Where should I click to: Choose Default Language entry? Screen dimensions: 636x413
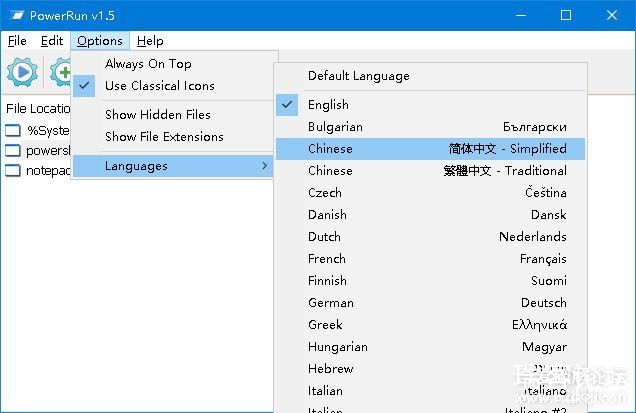click(x=358, y=76)
